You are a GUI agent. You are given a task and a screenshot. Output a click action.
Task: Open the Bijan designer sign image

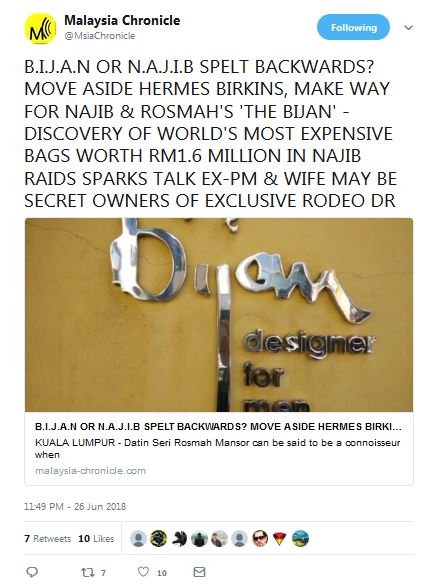point(219,315)
